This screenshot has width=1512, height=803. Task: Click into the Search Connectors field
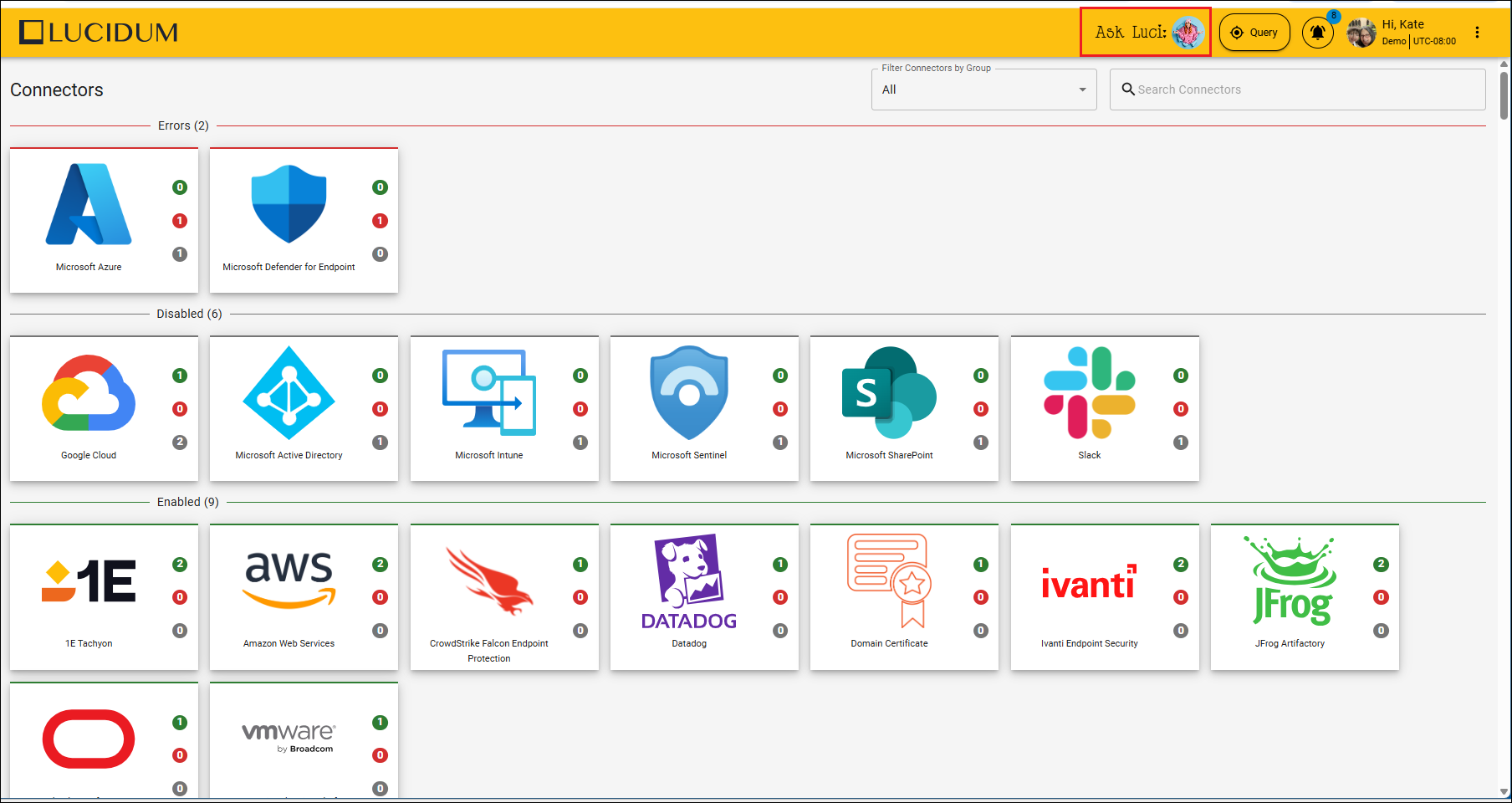[x=1298, y=90]
